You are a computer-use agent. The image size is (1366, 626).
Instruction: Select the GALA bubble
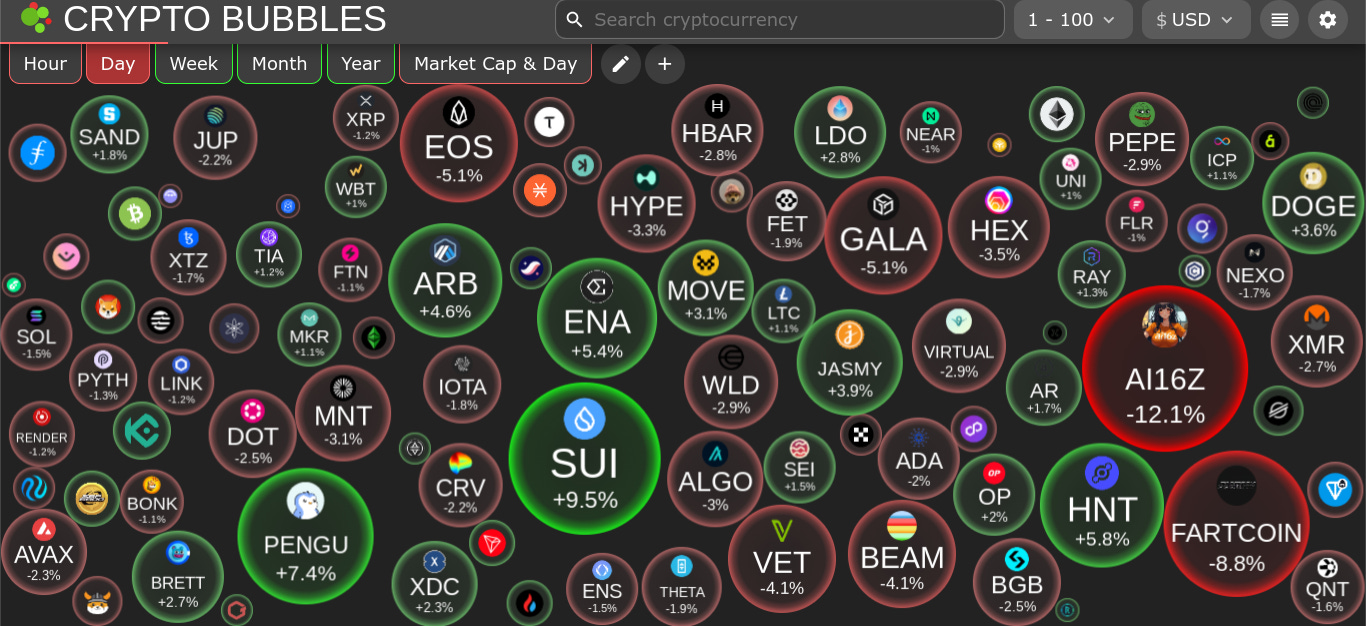(883, 234)
